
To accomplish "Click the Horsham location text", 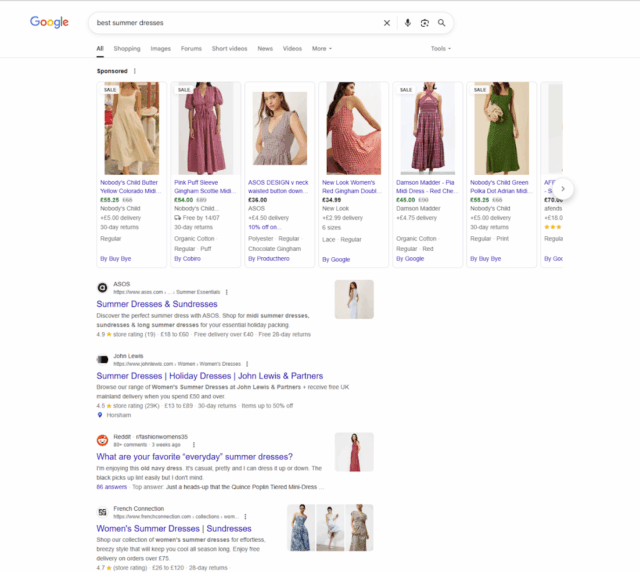I will [x=119, y=415].
